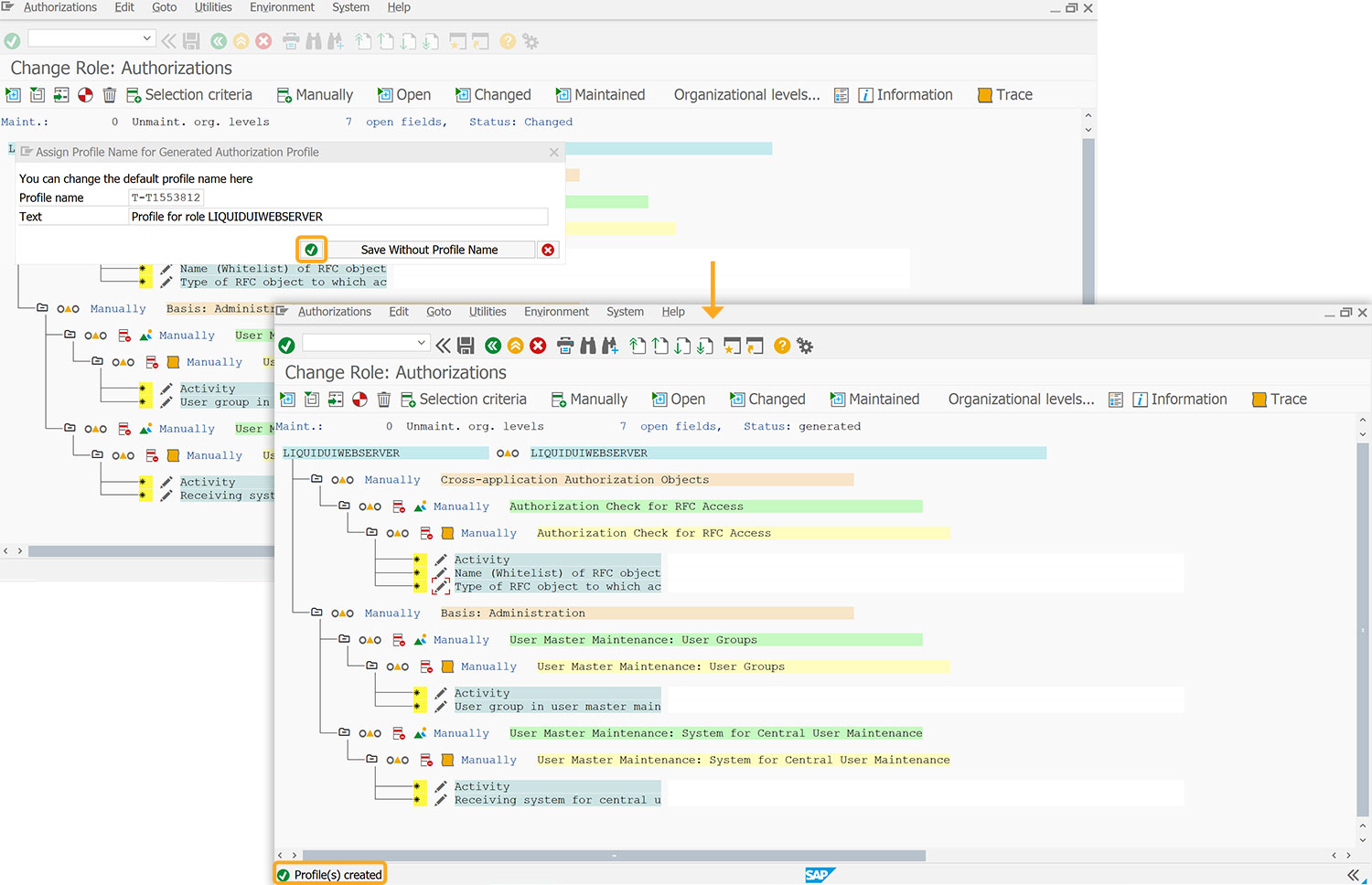Click the pencil icon beside Receiving system in front window
Image resolution: width=1372 pixels, height=885 pixels.
pos(441,800)
